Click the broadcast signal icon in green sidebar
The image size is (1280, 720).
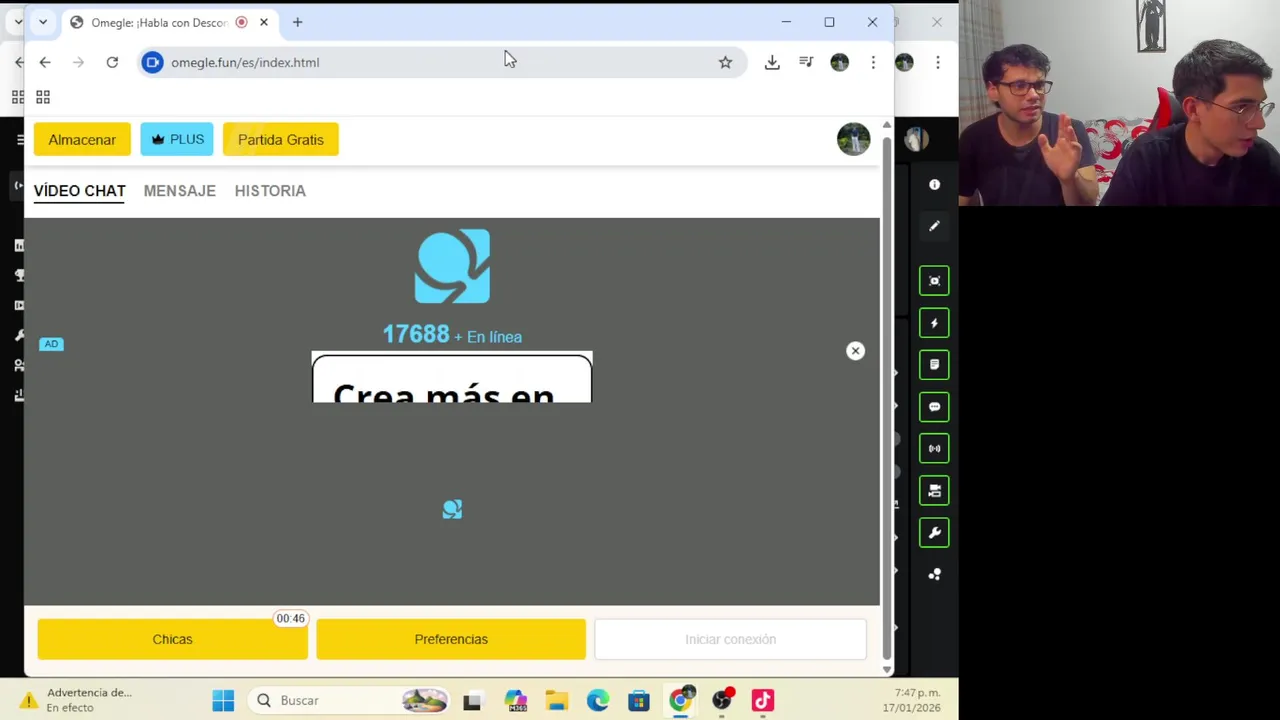[x=934, y=449]
